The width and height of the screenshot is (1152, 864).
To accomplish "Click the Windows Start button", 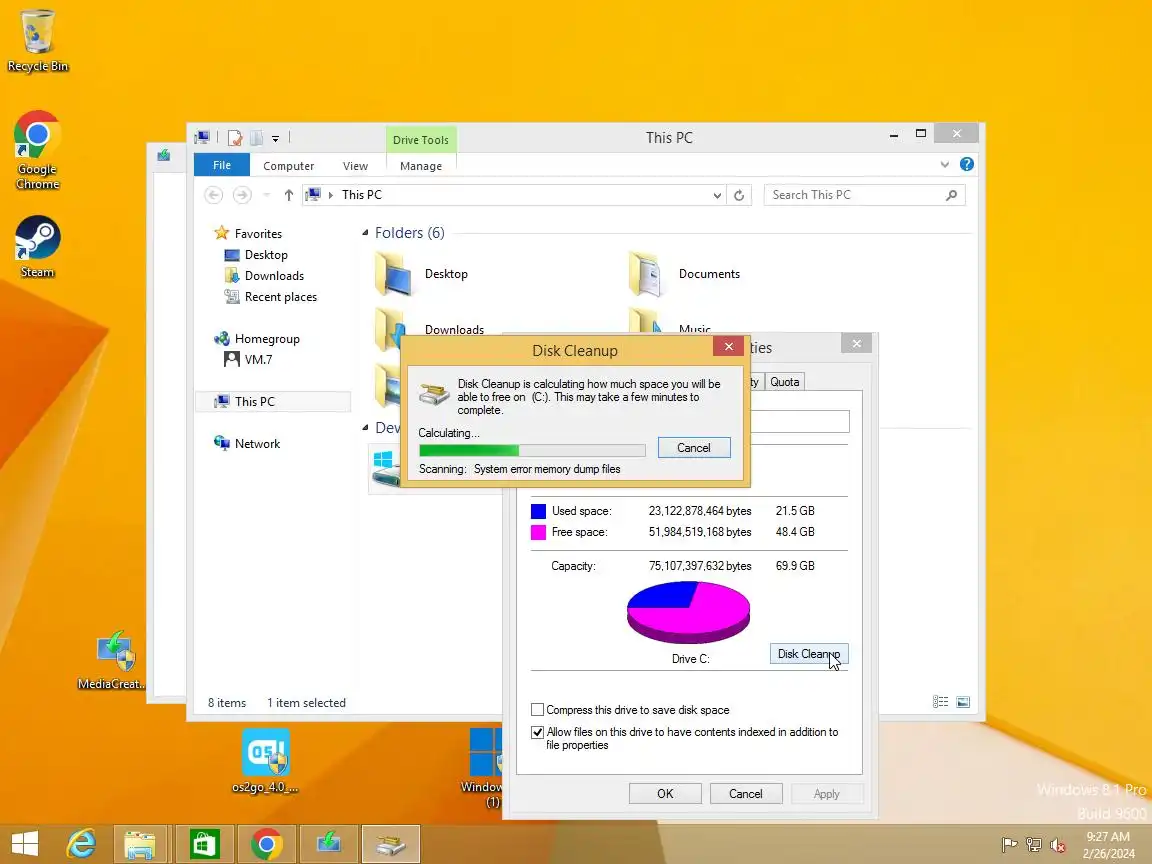I will (25, 844).
